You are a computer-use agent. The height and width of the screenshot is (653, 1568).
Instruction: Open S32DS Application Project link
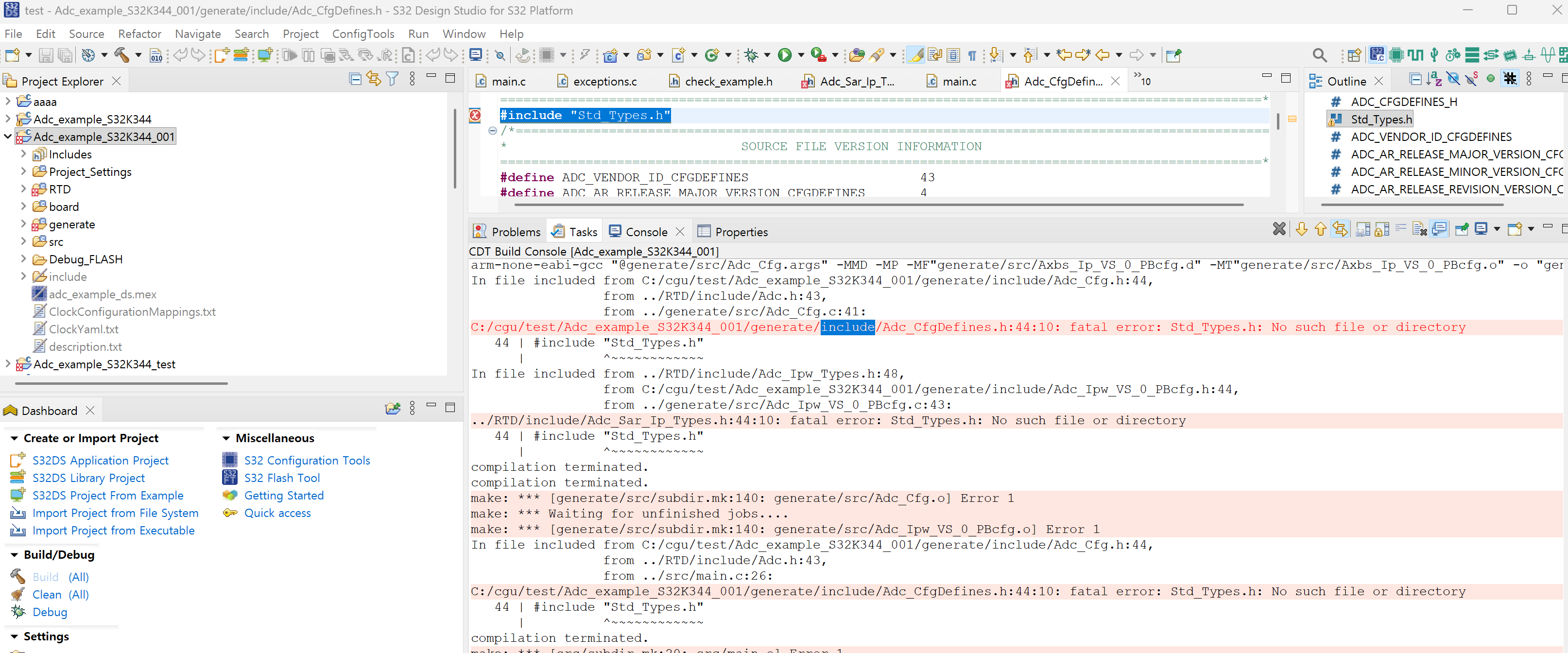click(101, 460)
